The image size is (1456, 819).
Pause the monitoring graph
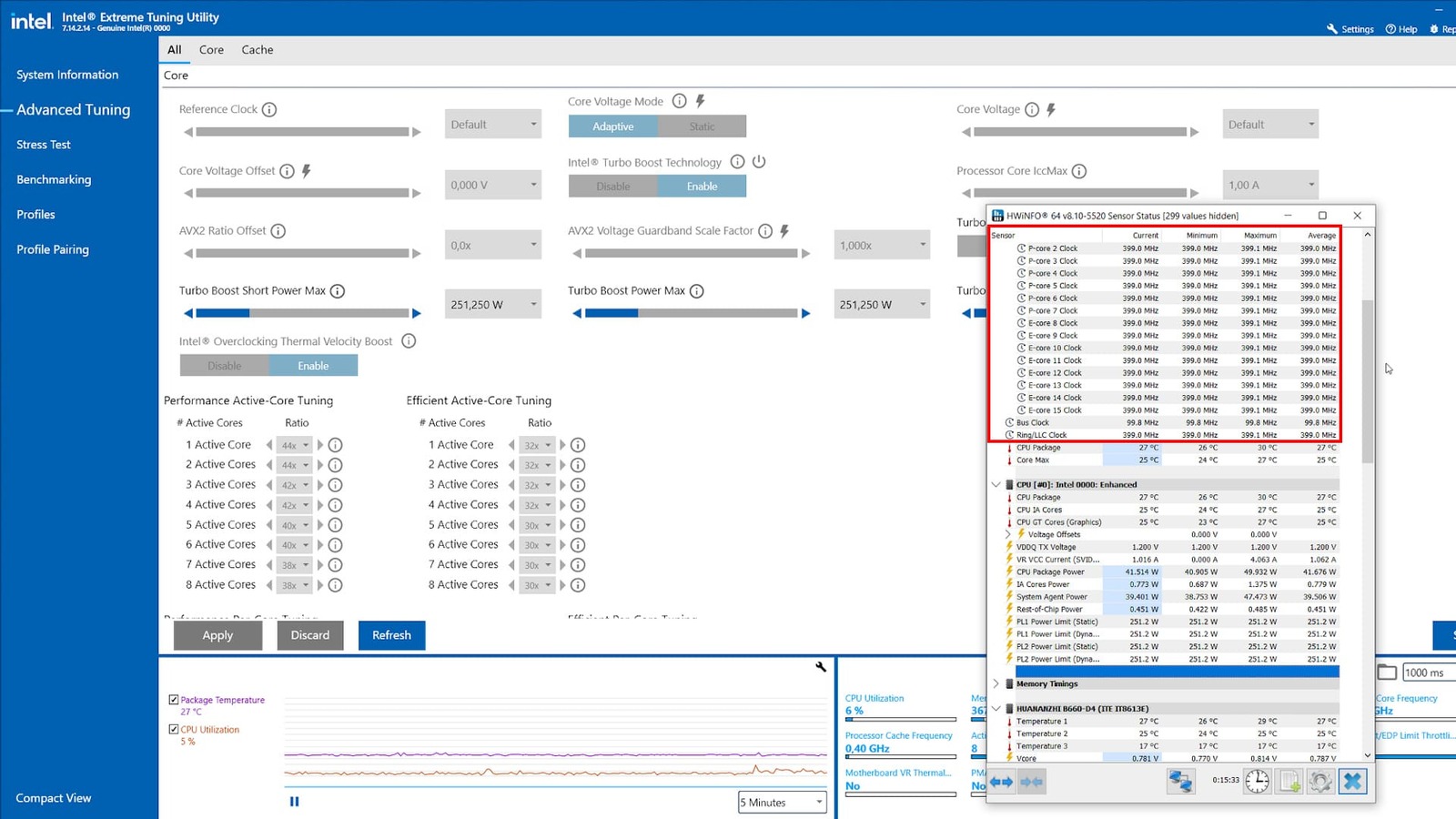[294, 802]
